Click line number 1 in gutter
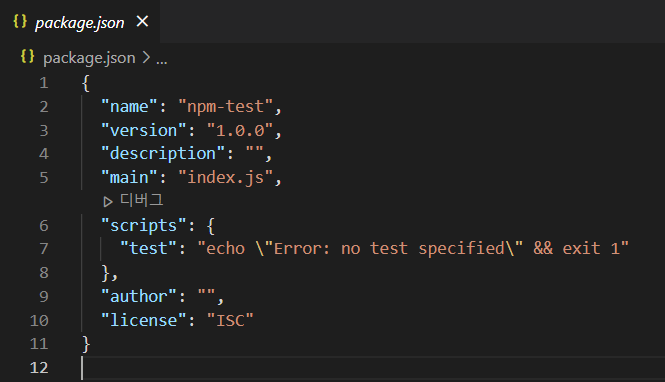Screen dimensions: 665x382 [44, 83]
